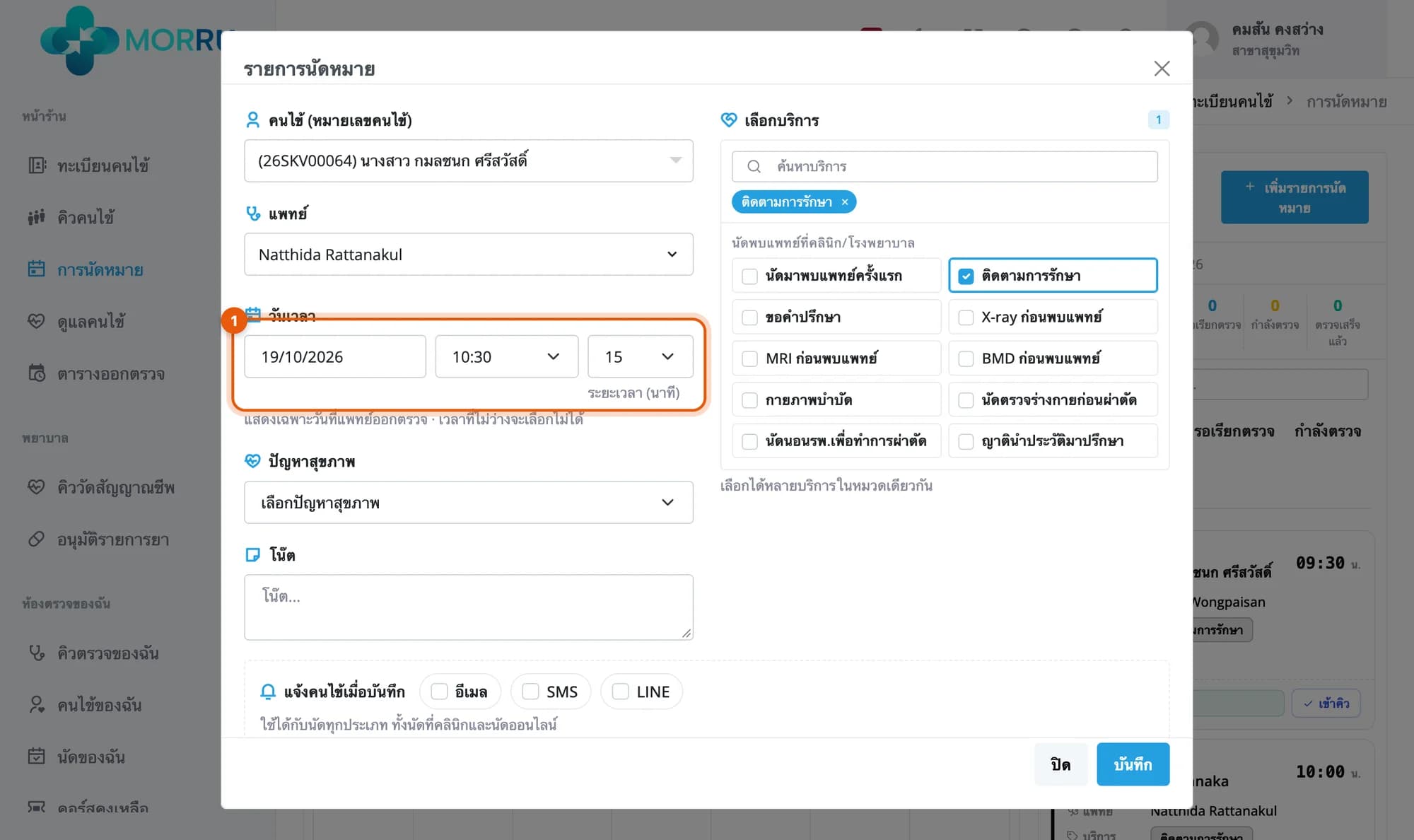
Task: Click the คิววัดสัญญาณชีพ heart icon
Action: [36, 487]
